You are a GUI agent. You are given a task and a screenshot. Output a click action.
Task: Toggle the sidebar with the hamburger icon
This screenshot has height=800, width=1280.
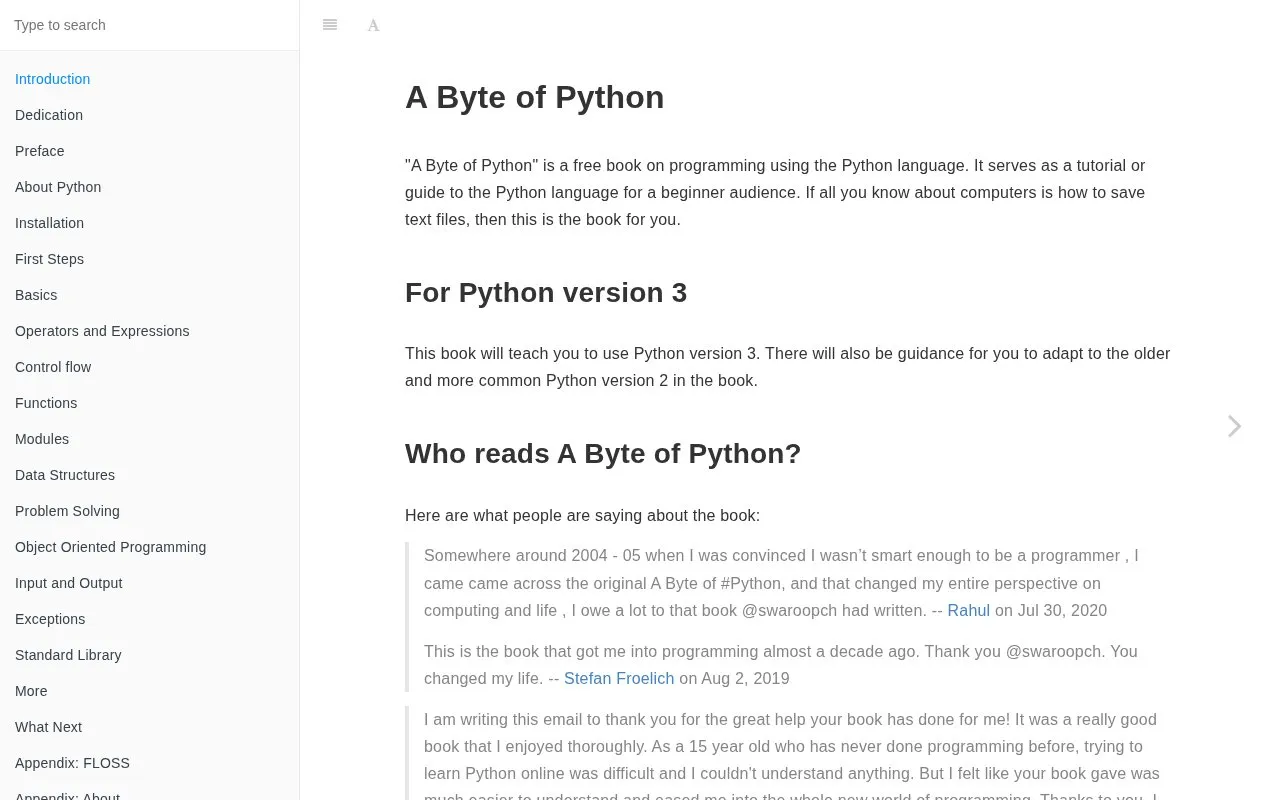coord(330,25)
